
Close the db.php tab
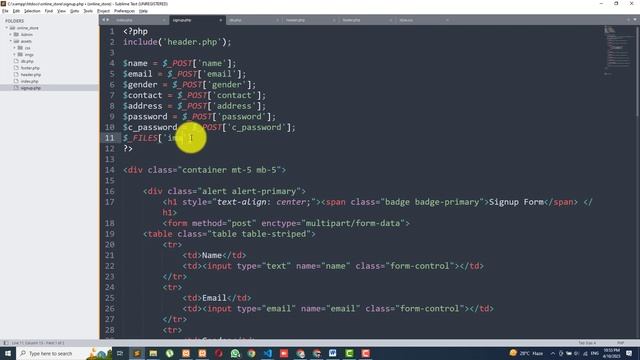pos(278,20)
